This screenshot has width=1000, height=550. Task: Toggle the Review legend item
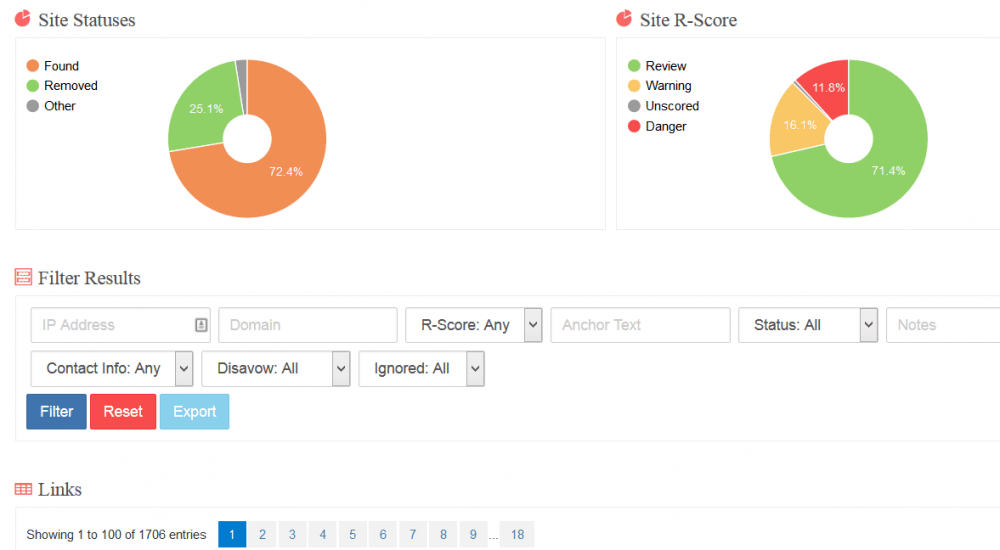657,66
